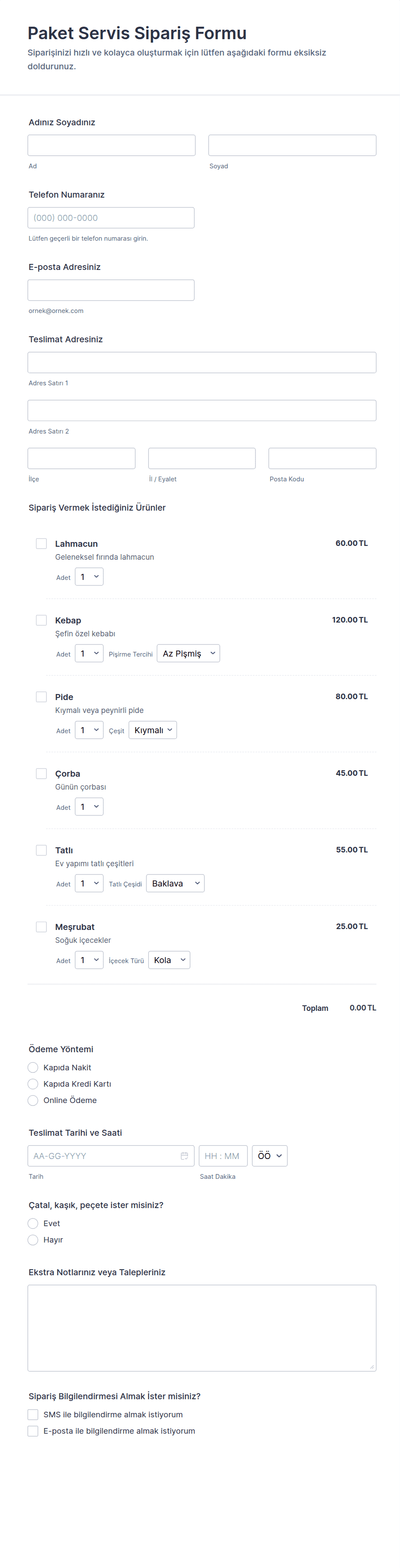400x1568 pixels.
Task: Expand the İçecek Türü Kola dropdown
Action: coord(169,961)
